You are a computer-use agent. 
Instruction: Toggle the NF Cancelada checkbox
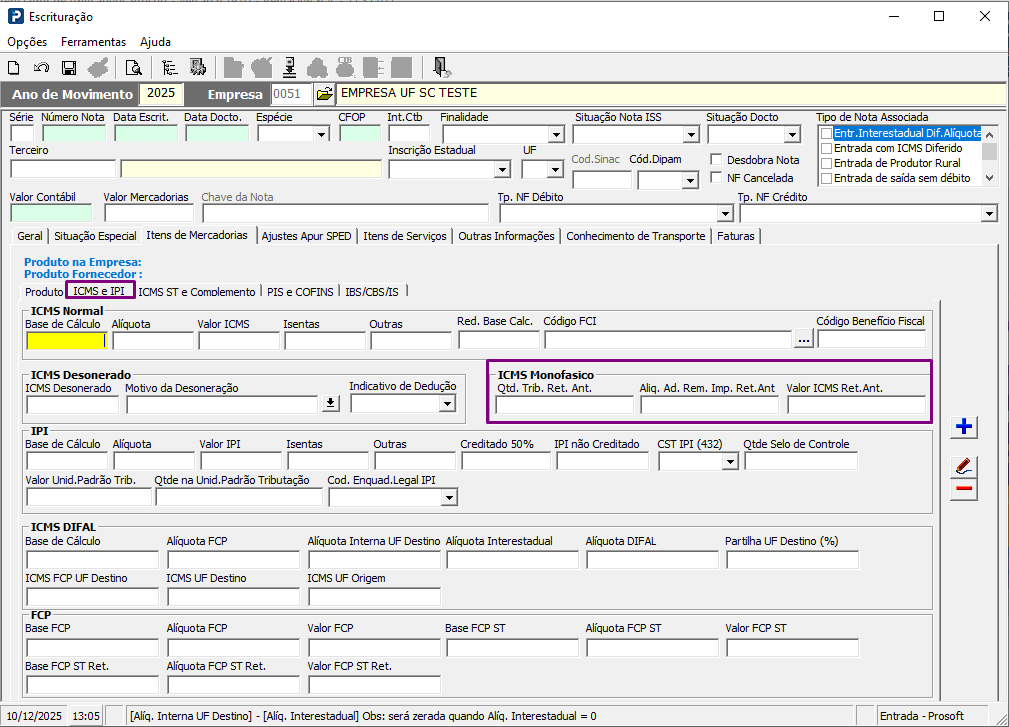pos(716,177)
